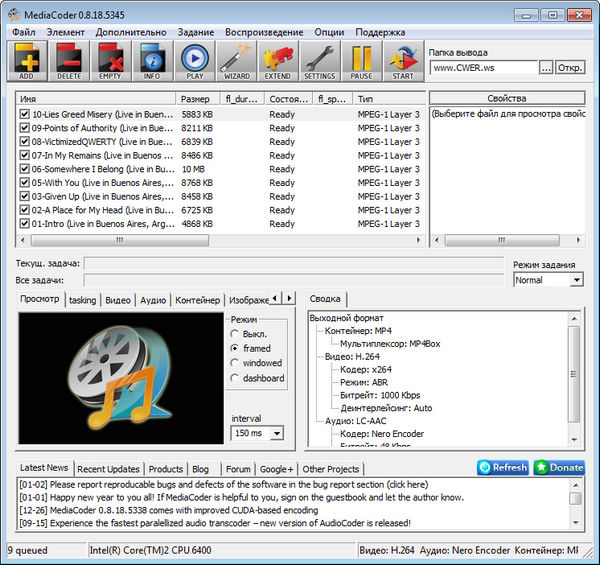Launch the WIZARD toolbar icon
This screenshot has width=600, height=565.
pos(236,62)
